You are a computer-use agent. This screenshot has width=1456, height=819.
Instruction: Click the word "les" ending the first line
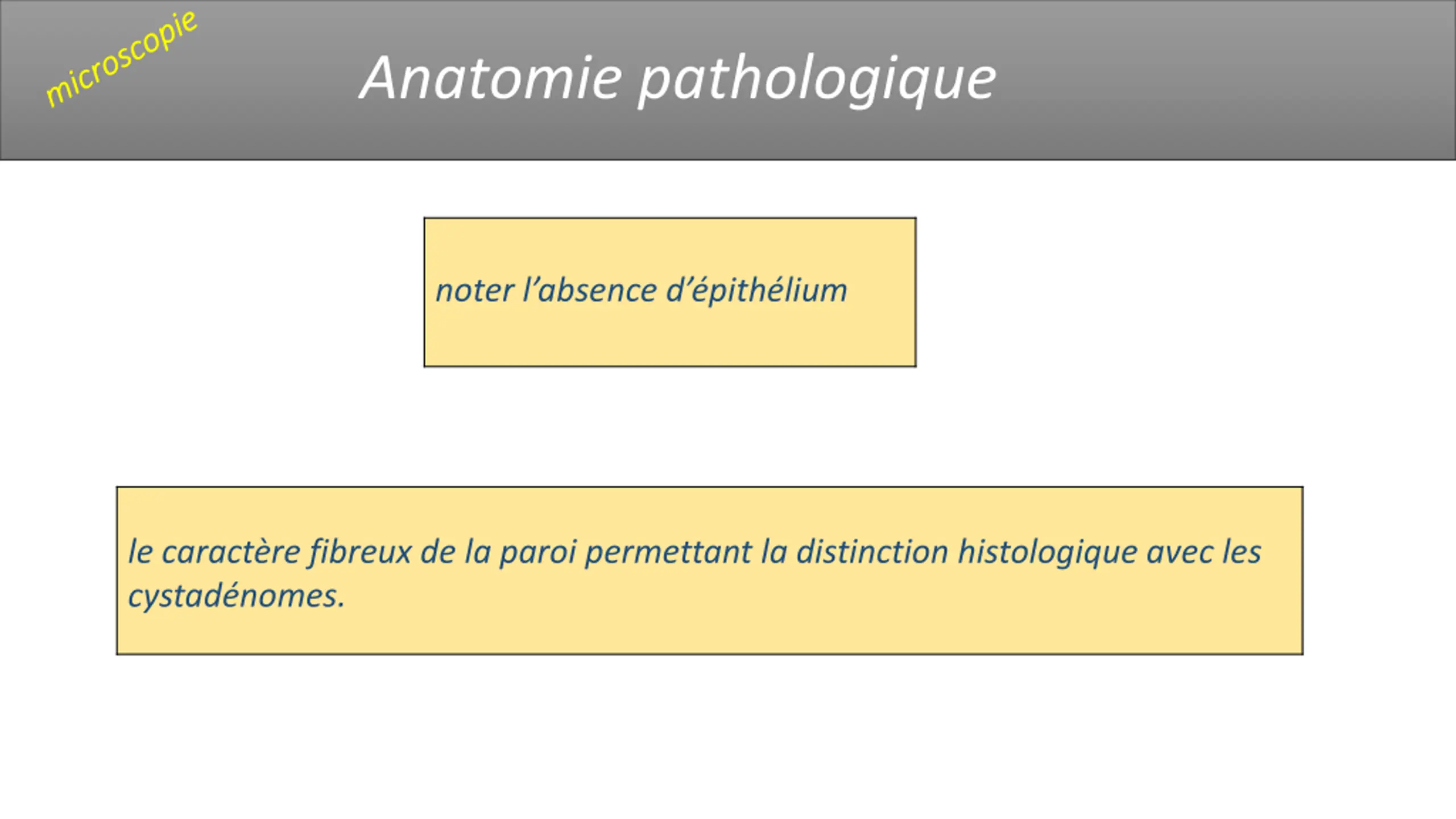click(1242, 552)
